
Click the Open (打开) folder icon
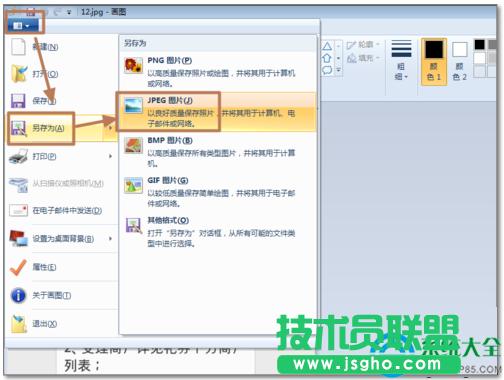(19, 73)
